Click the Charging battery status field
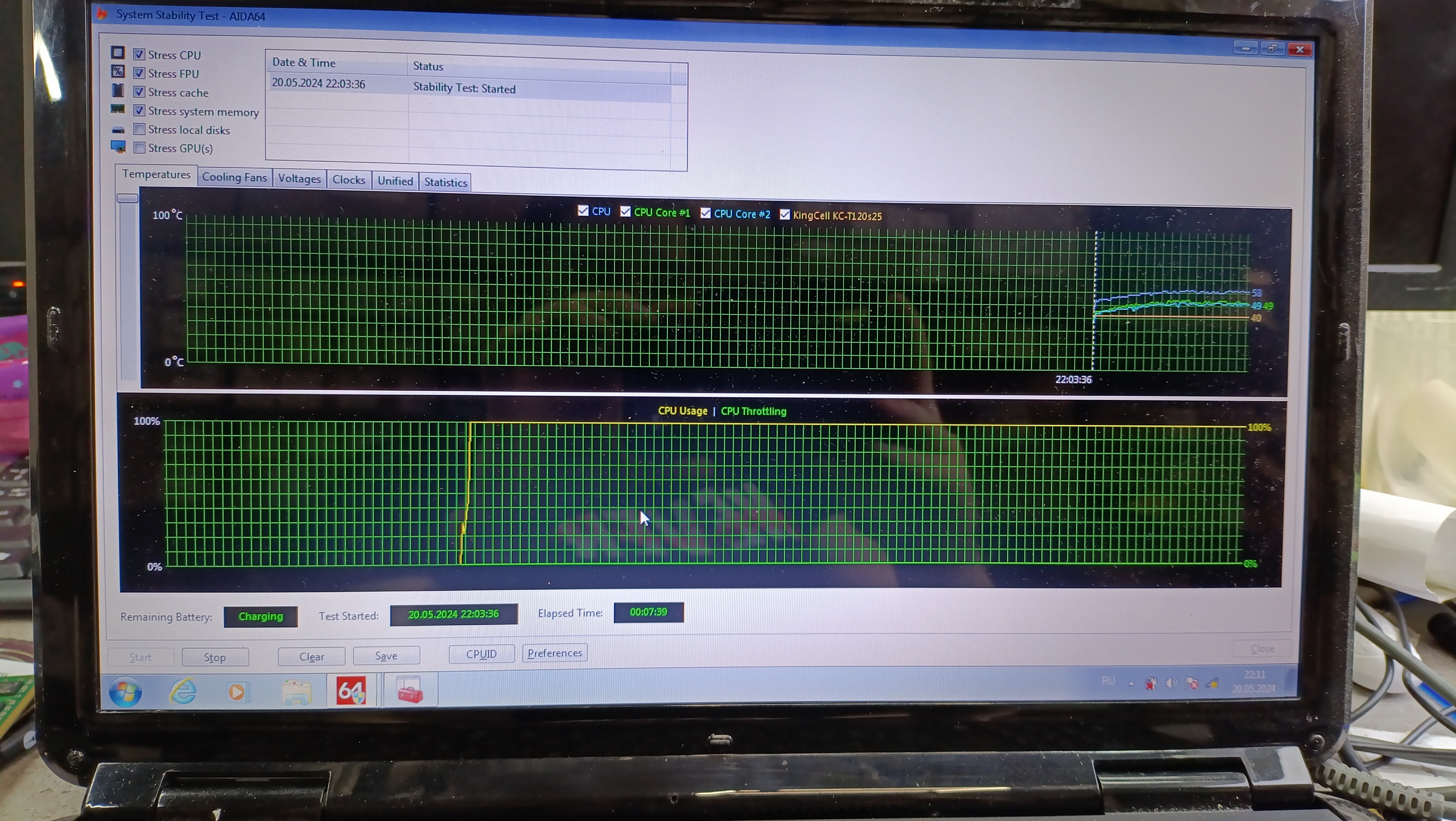The height and width of the screenshot is (821, 1456). [261, 616]
